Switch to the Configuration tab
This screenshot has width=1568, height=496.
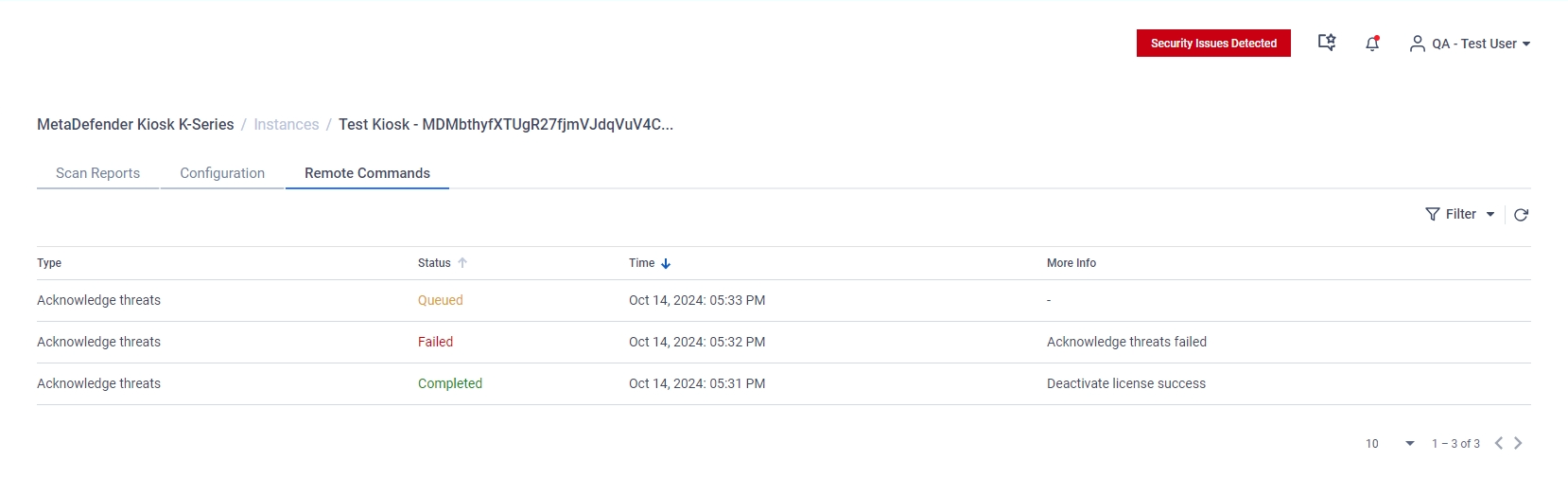[222, 173]
